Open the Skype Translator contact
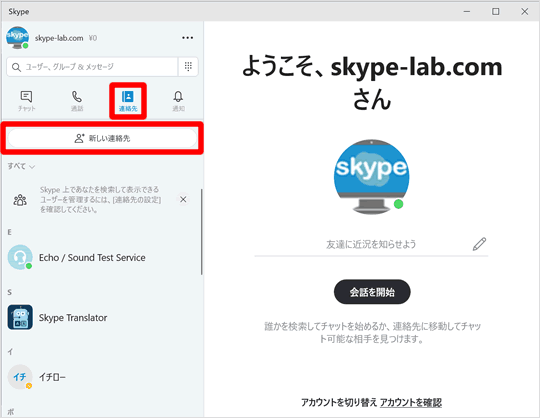This screenshot has width=540, height=418. coord(102,317)
